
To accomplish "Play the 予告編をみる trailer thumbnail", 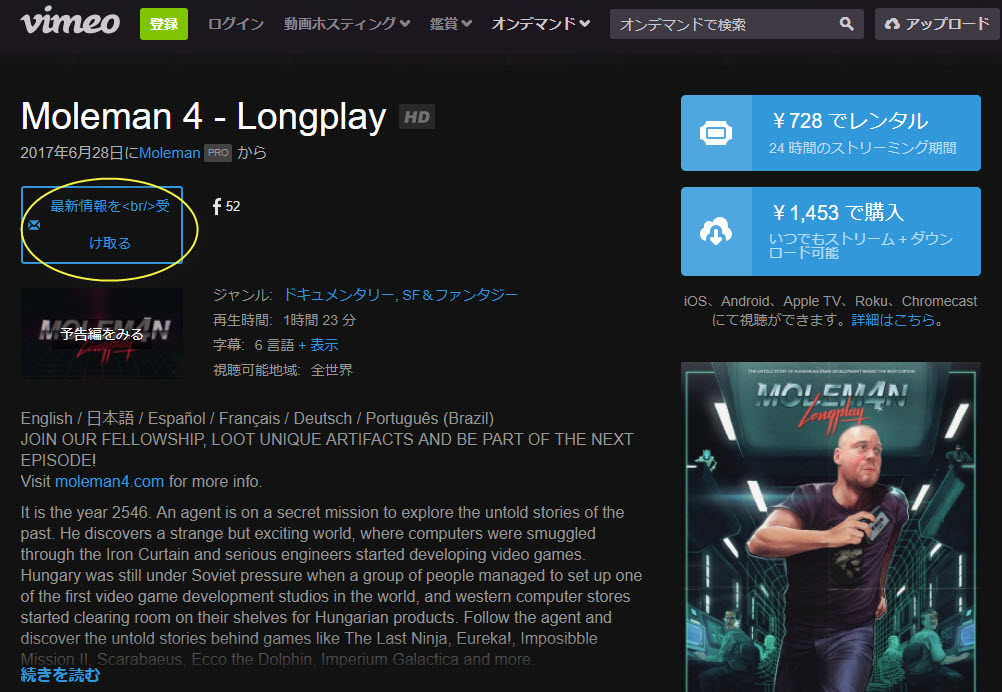I will [x=102, y=334].
